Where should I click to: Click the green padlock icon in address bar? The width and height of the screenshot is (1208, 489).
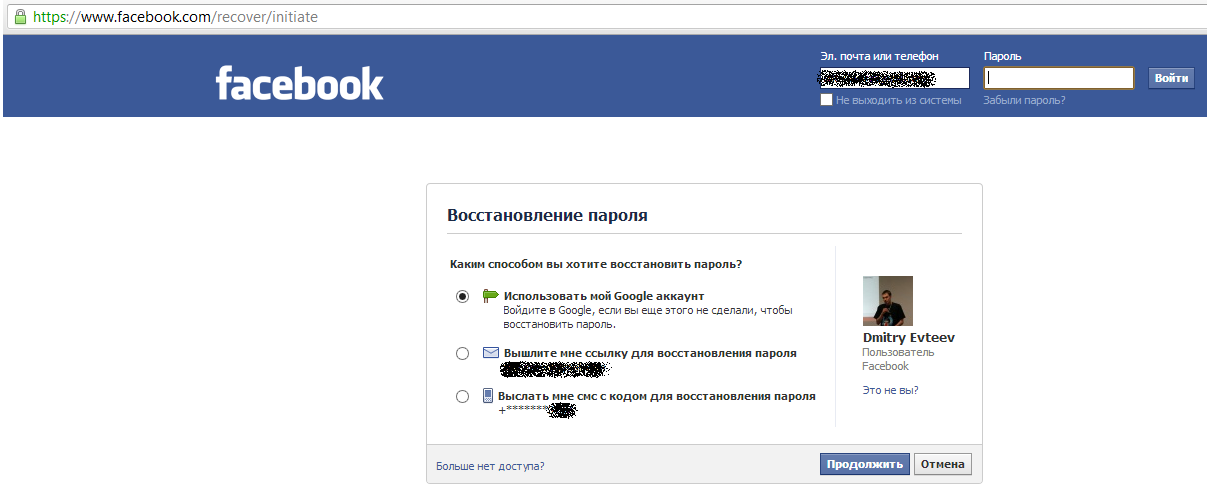click(x=20, y=17)
